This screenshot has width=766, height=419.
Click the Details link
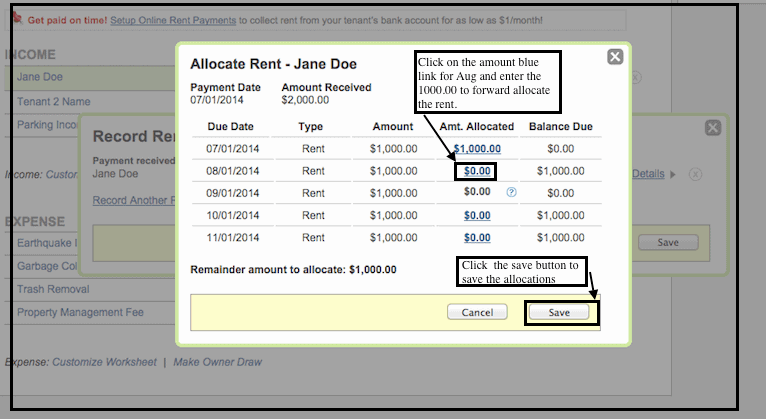click(x=647, y=174)
